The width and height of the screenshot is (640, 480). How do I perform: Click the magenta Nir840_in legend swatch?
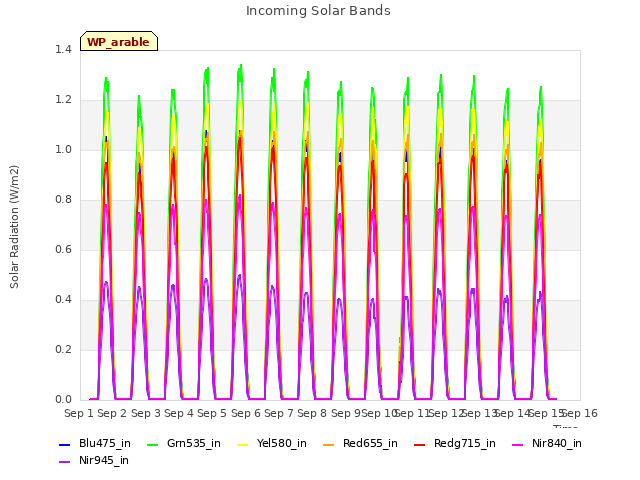518,444
